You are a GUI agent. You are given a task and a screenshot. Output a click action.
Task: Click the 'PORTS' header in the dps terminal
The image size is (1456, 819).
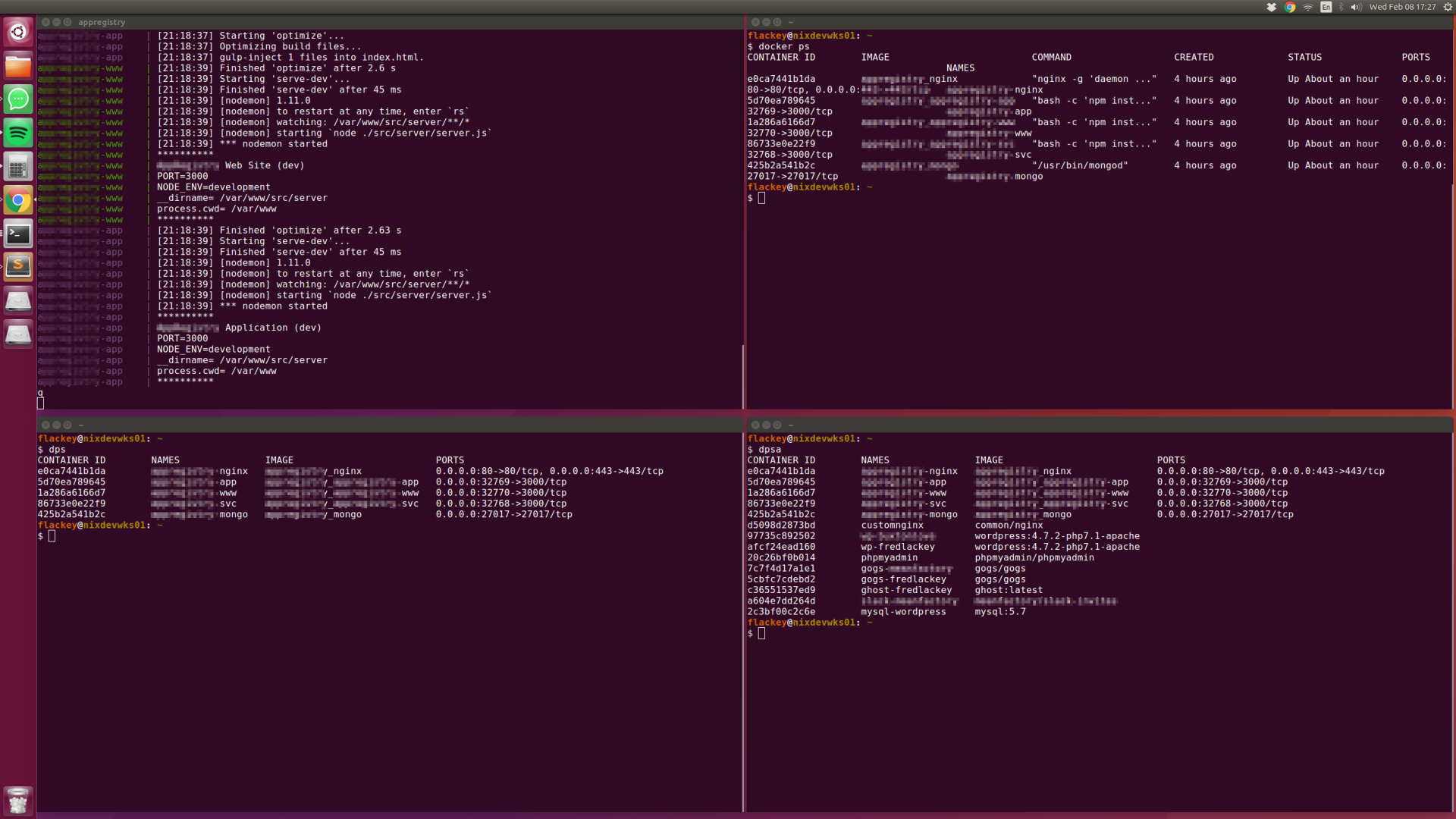[x=450, y=460]
